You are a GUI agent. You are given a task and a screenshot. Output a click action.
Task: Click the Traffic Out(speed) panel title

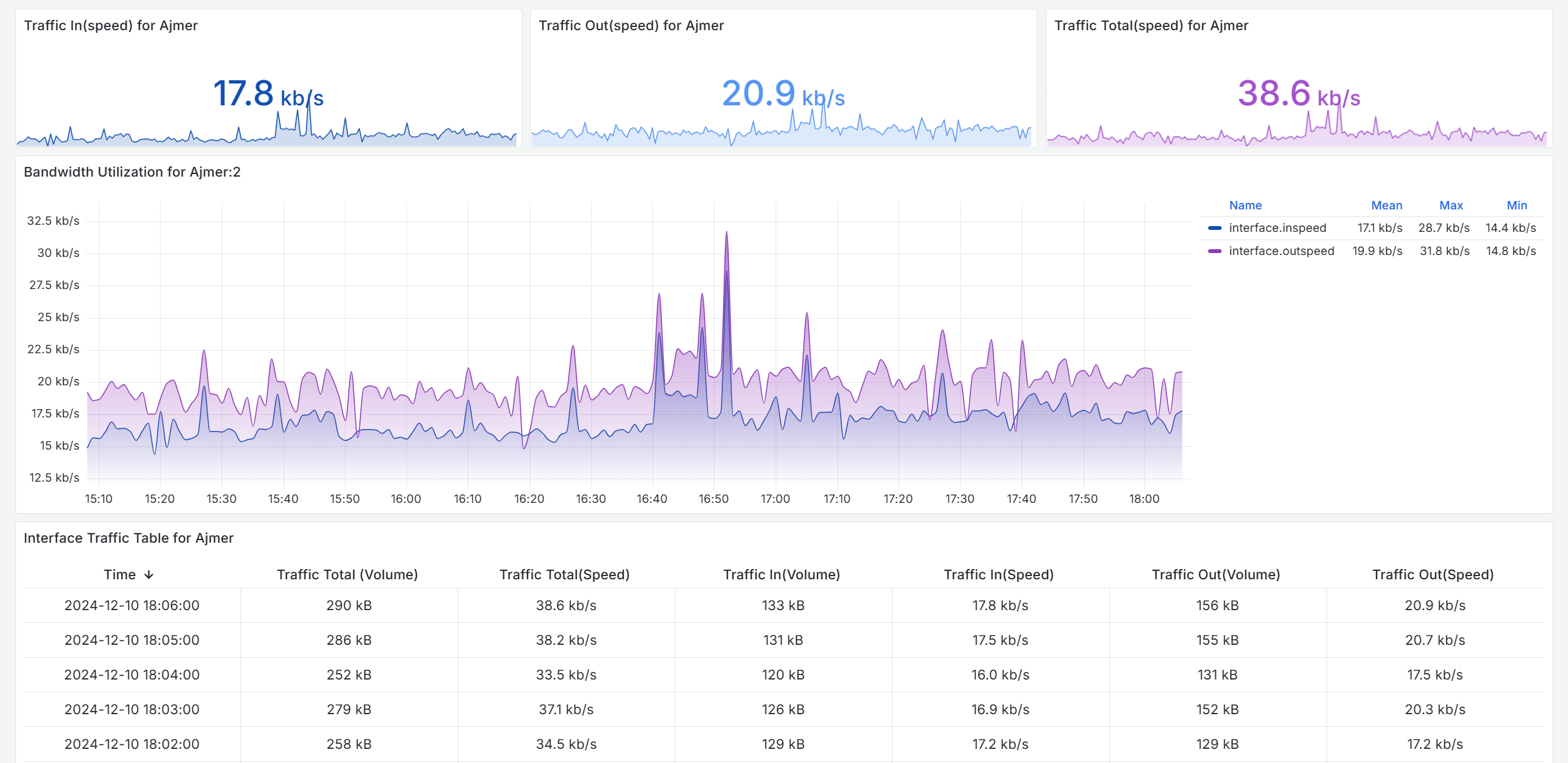631,26
